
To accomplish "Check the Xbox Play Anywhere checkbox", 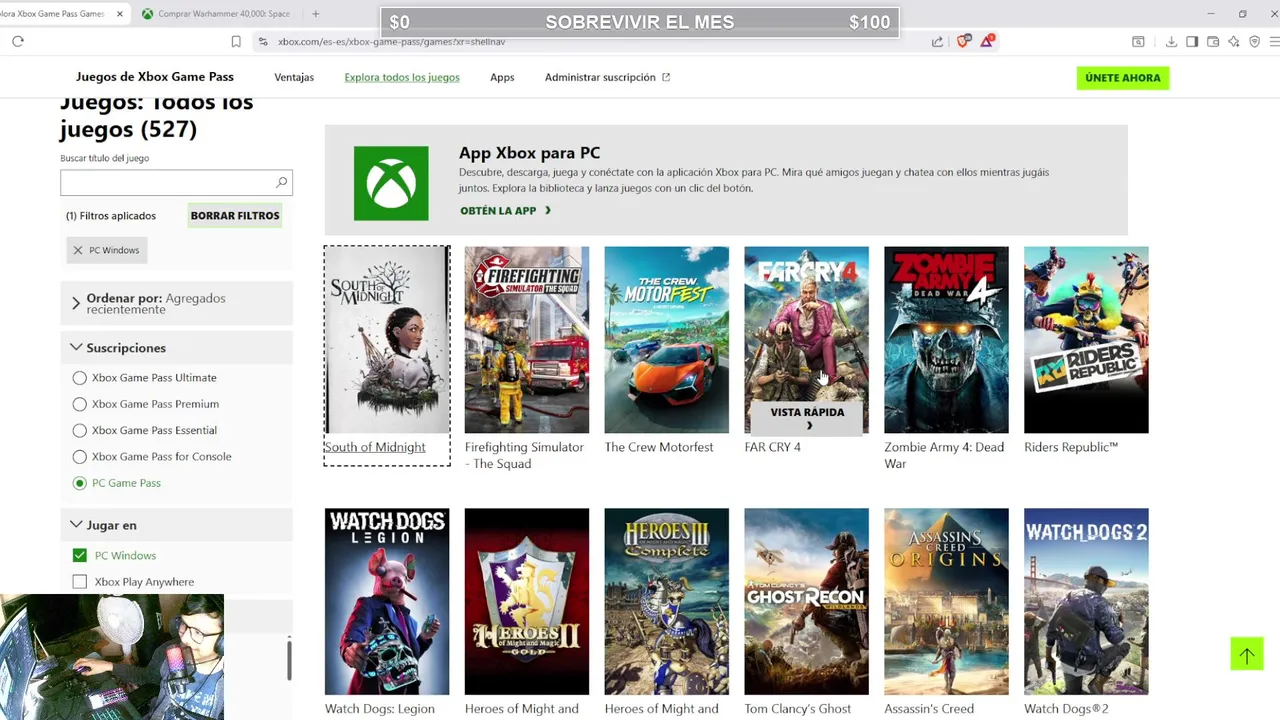I will click(79, 582).
